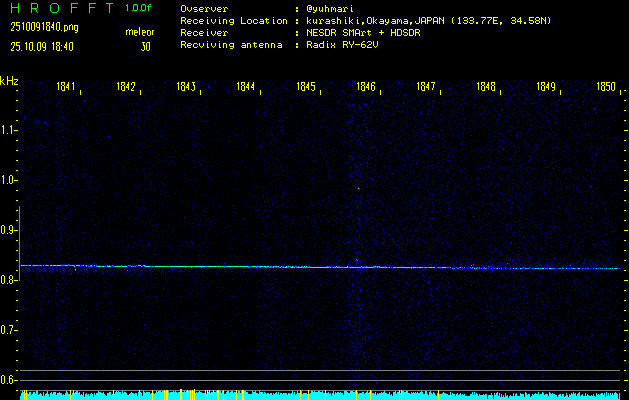Click the 0.6 kHz frequency label

point(9,380)
